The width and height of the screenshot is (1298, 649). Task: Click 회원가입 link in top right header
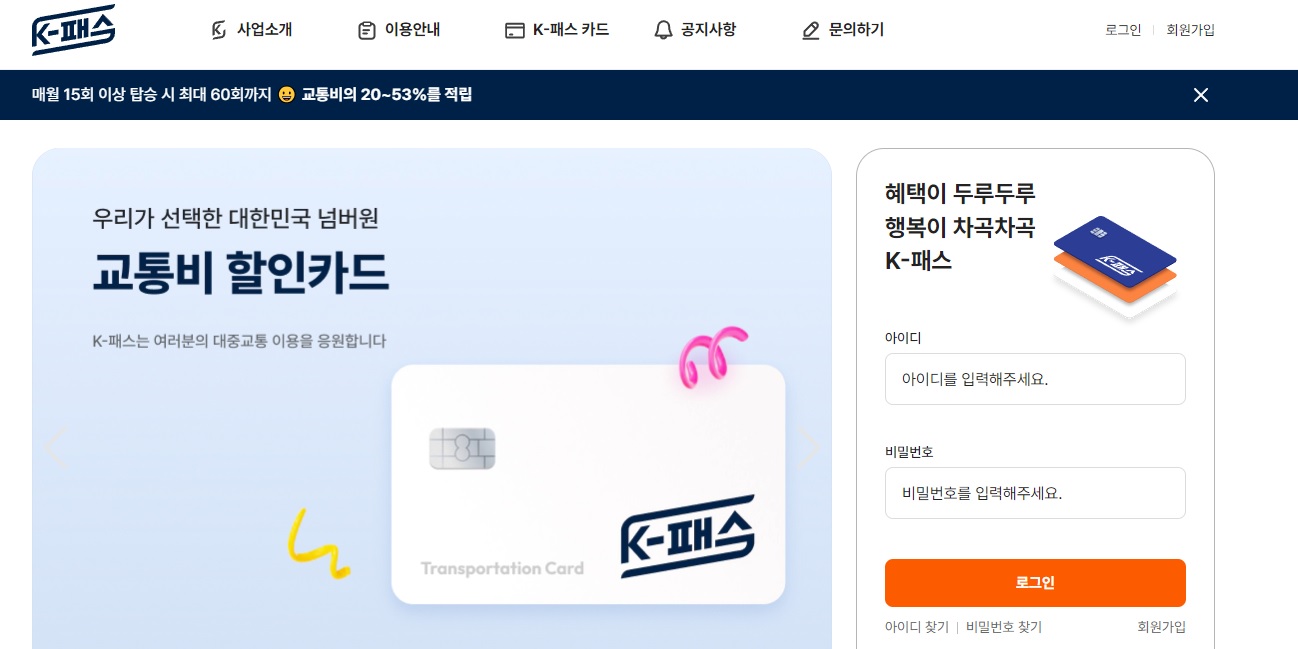click(1190, 30)
